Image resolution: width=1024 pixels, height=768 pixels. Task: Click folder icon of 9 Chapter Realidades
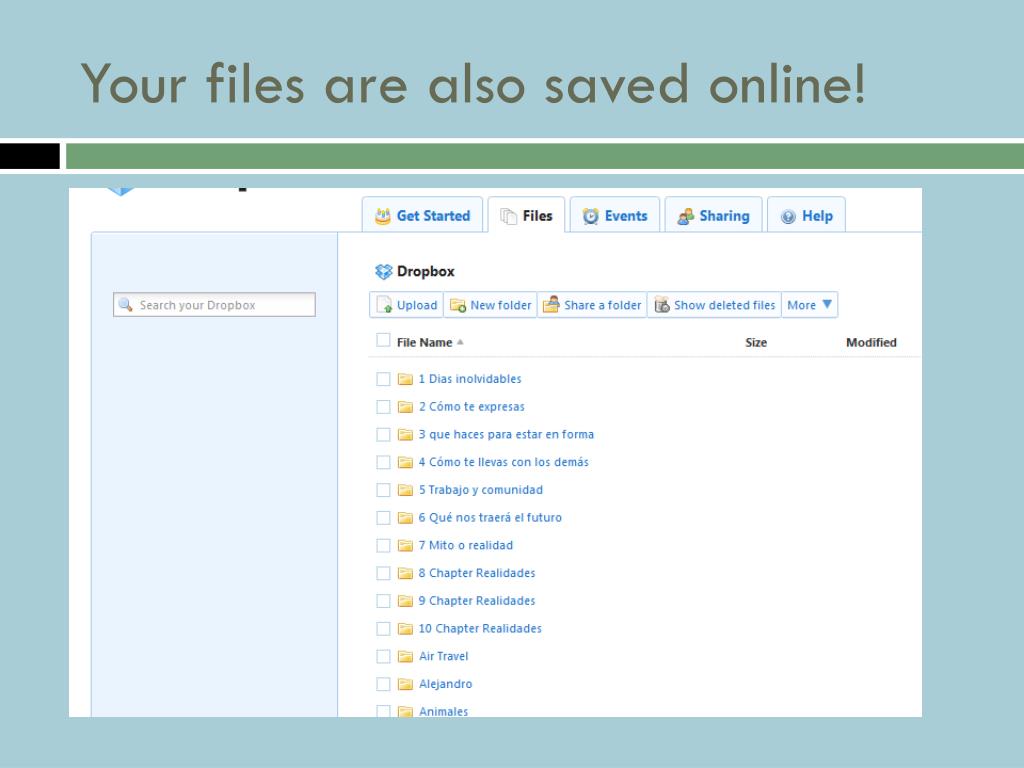point(406,601)
